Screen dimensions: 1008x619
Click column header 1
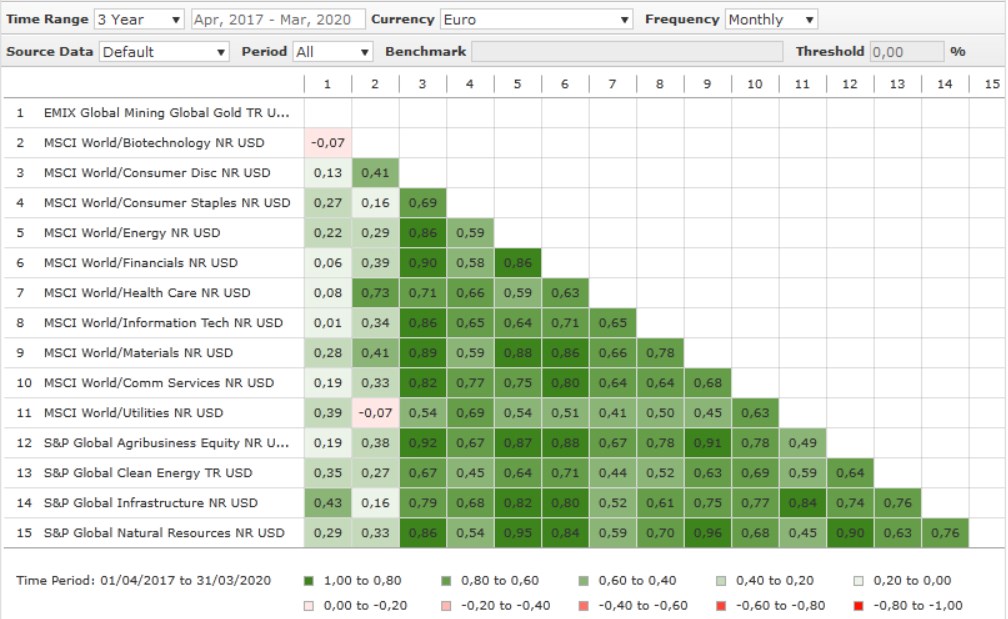coord(327,84)
